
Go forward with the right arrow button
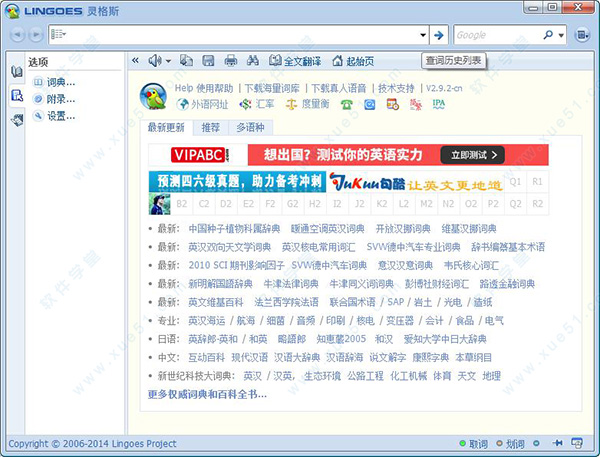pyautogui.click(x=36, y=35)
